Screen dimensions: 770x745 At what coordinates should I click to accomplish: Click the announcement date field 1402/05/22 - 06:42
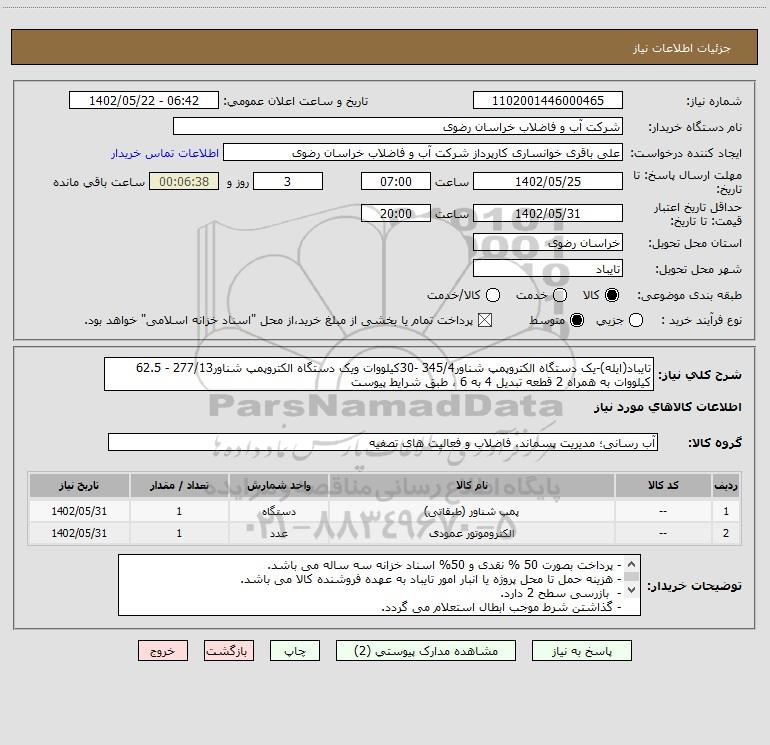point(144,100)
